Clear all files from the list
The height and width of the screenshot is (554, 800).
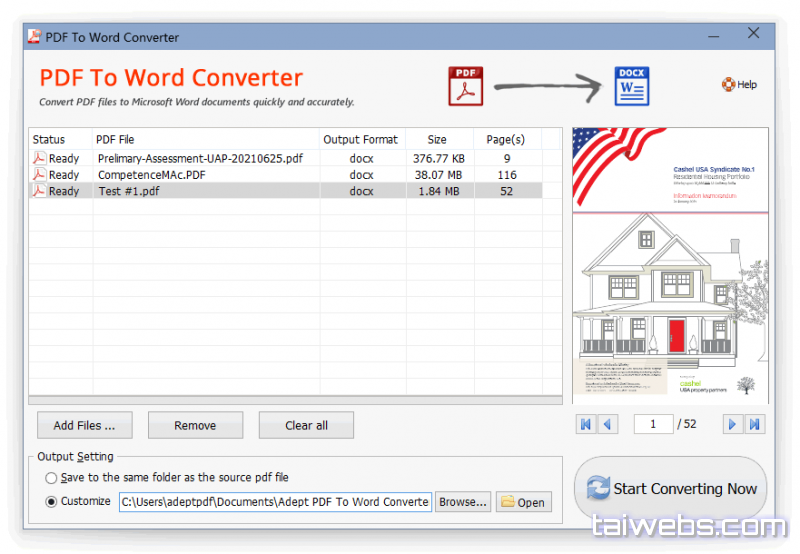[x=306, y=425]
